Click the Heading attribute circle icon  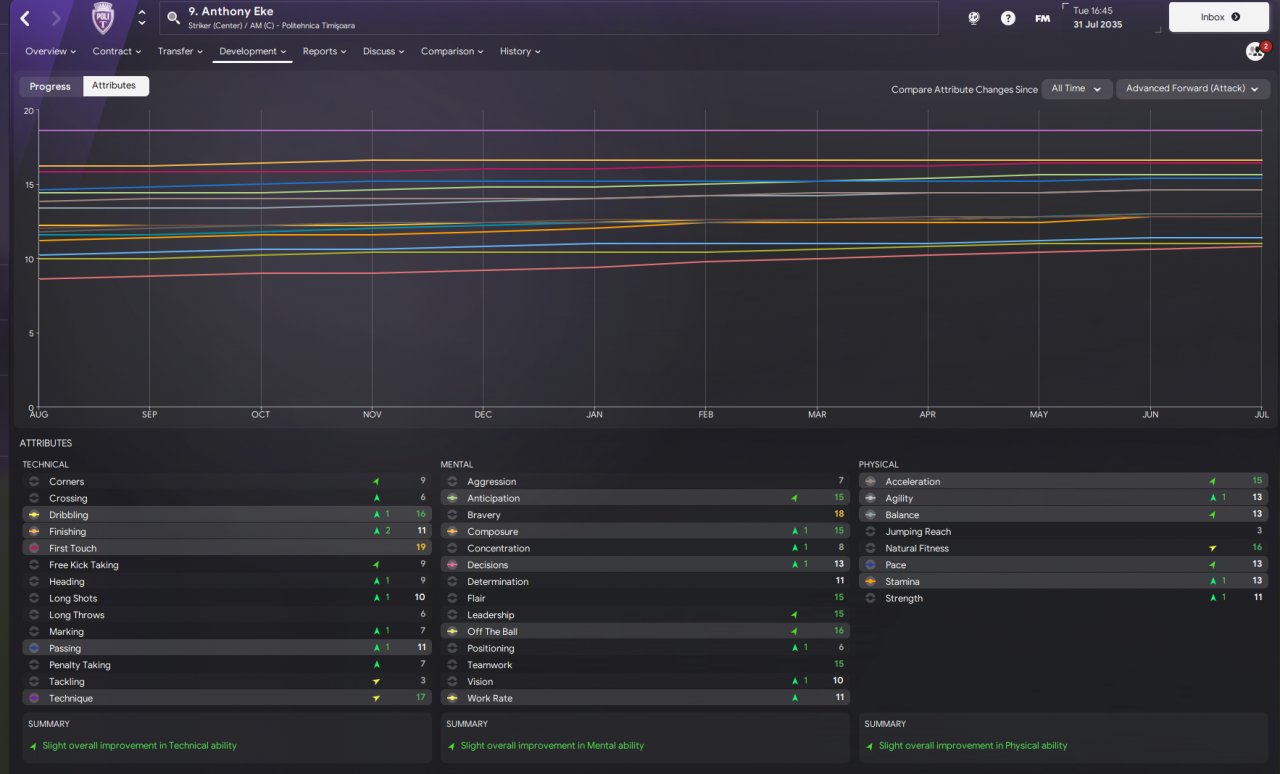[x=33, y=582]
